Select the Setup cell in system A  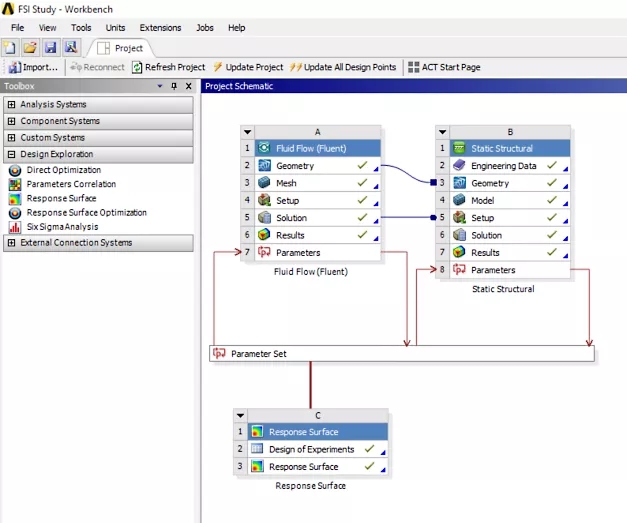[317, 200]
